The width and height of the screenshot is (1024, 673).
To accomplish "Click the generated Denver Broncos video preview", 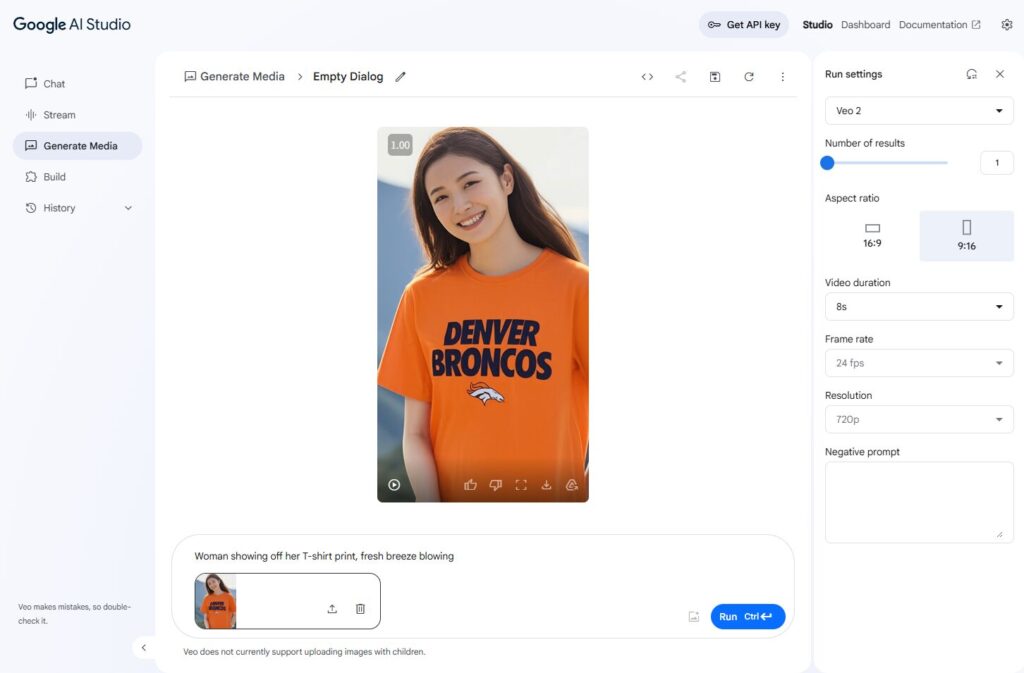I will [483, 314].
